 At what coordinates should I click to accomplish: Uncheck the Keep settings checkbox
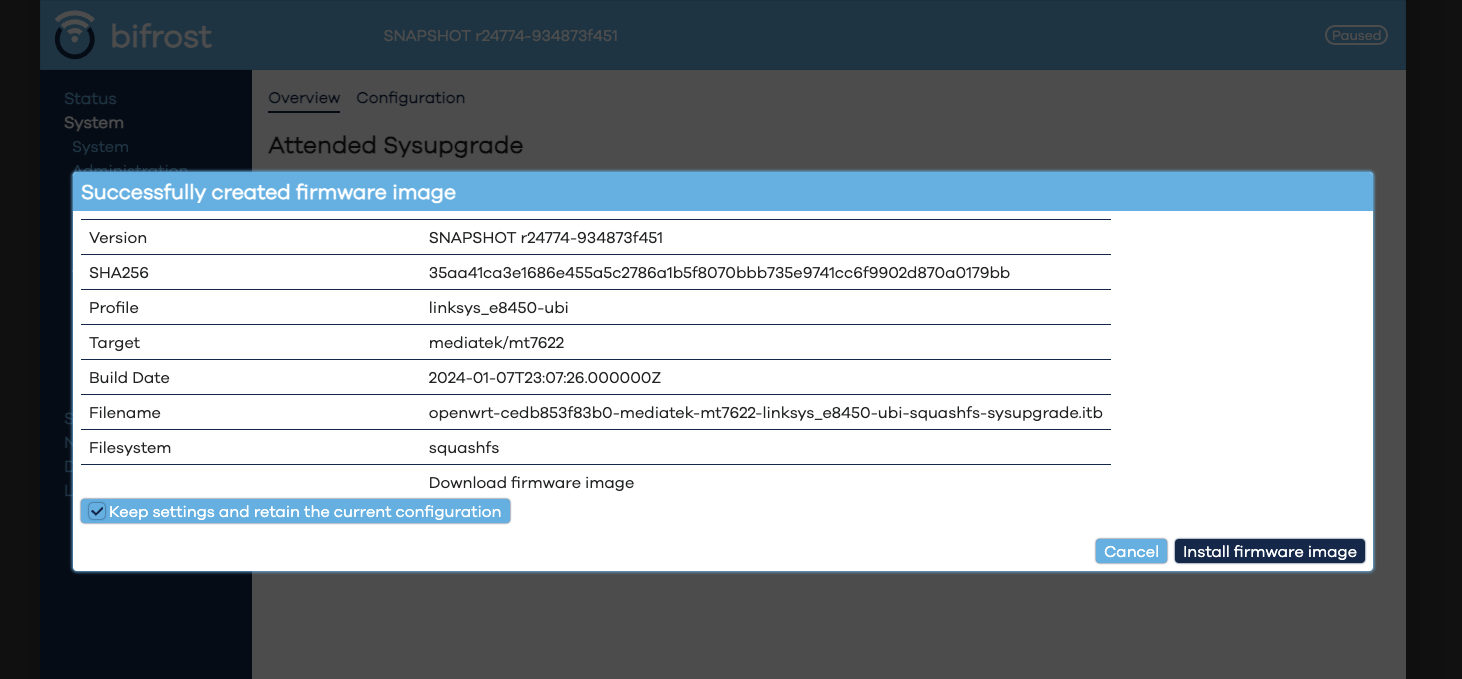(x=97, y=511)
